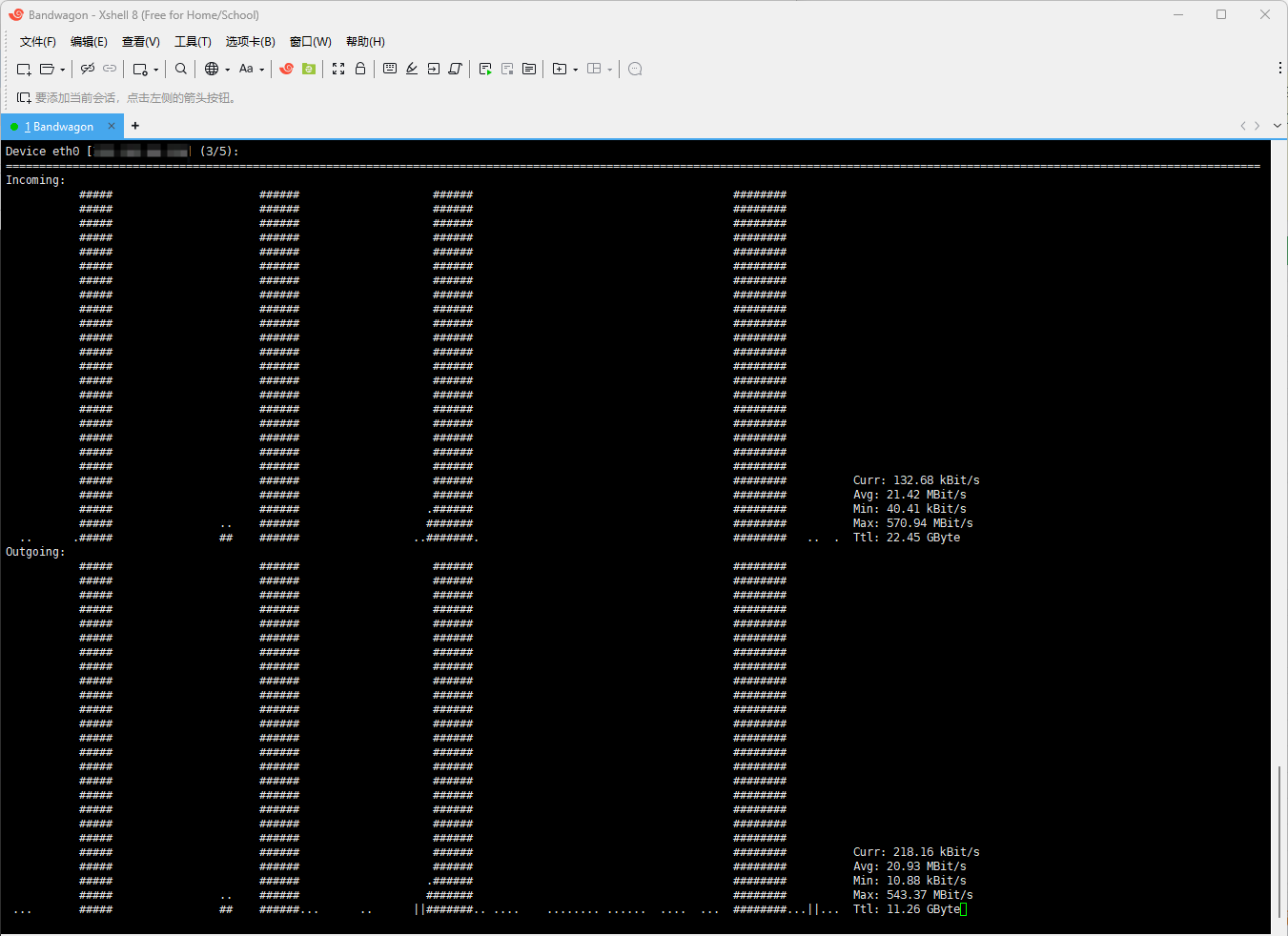Select the Bandwagon session tab
This screenshot has width=1288, height=936.
[x=59, y=127]
